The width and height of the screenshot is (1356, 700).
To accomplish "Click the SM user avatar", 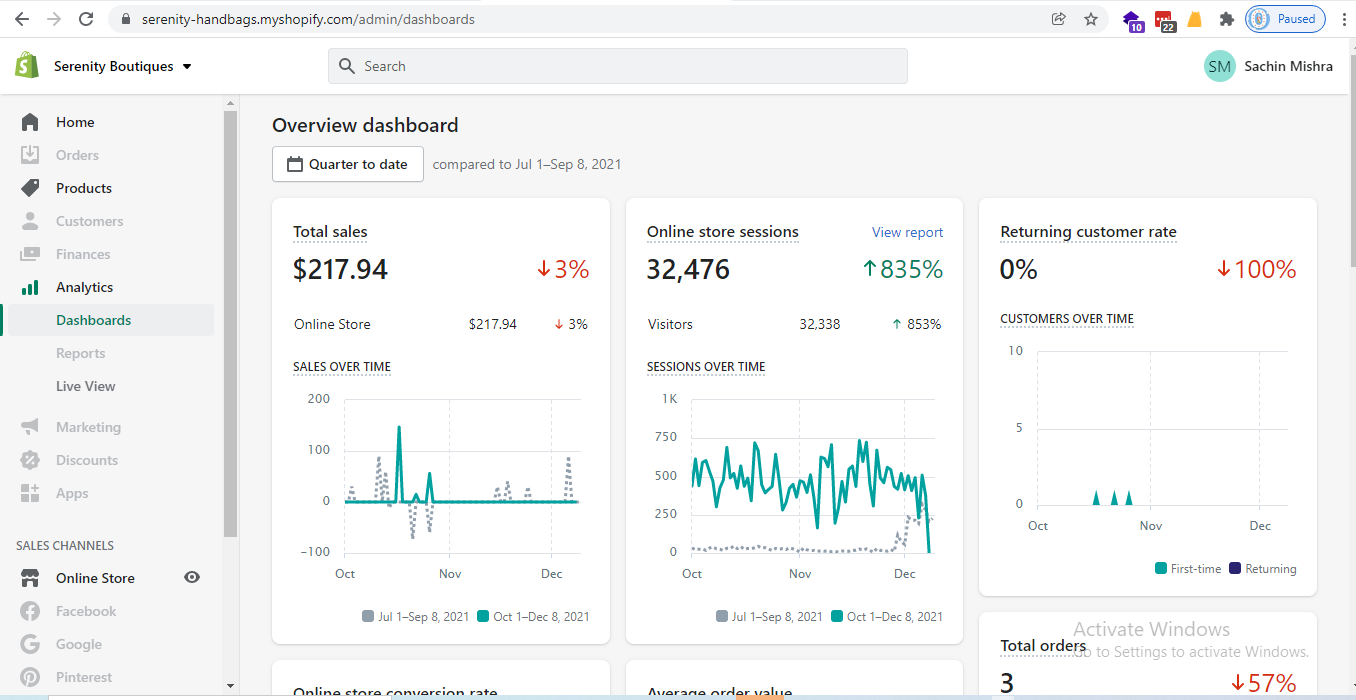I will point(1220,66).
